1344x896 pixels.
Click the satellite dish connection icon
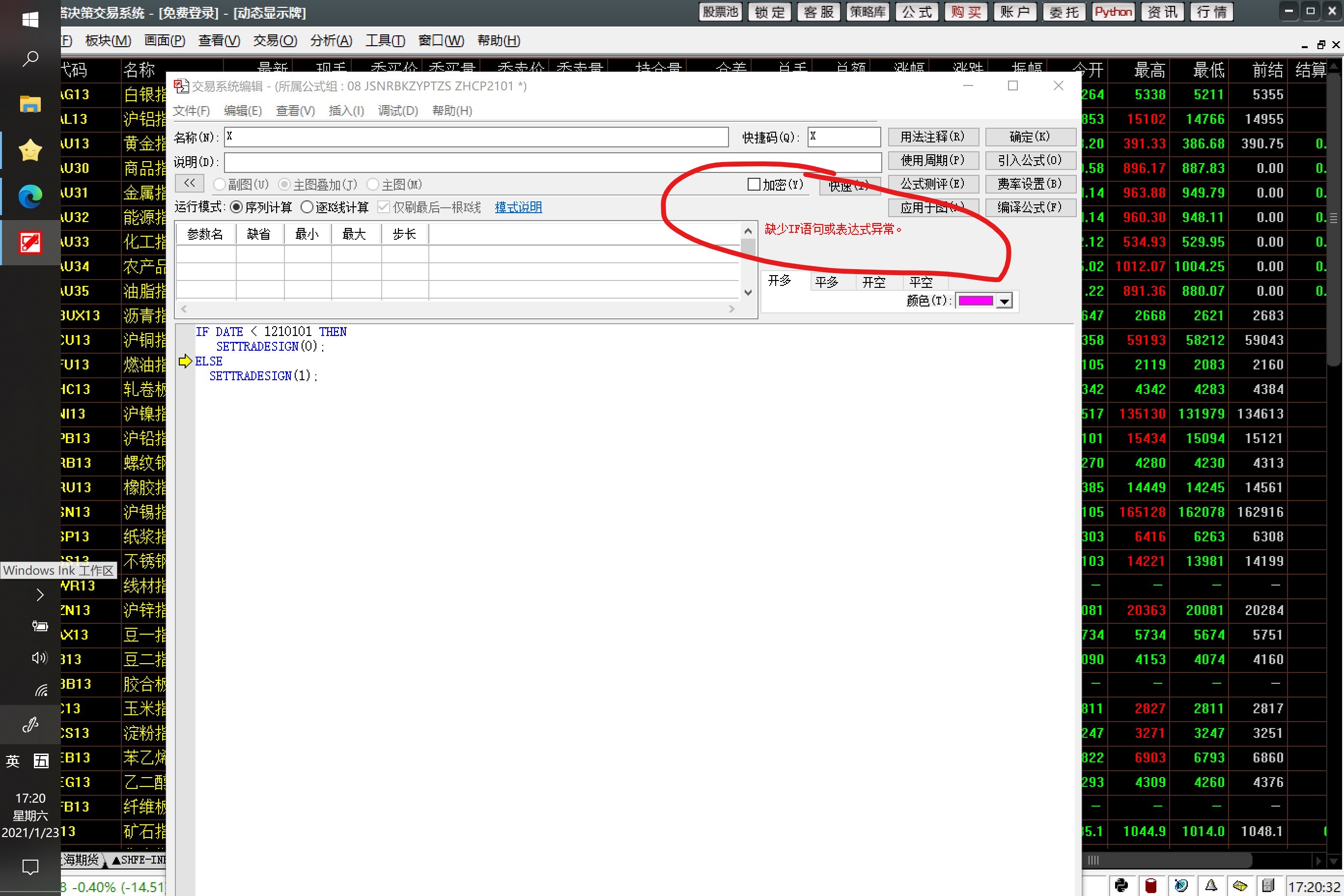(x=1180, y=885)
